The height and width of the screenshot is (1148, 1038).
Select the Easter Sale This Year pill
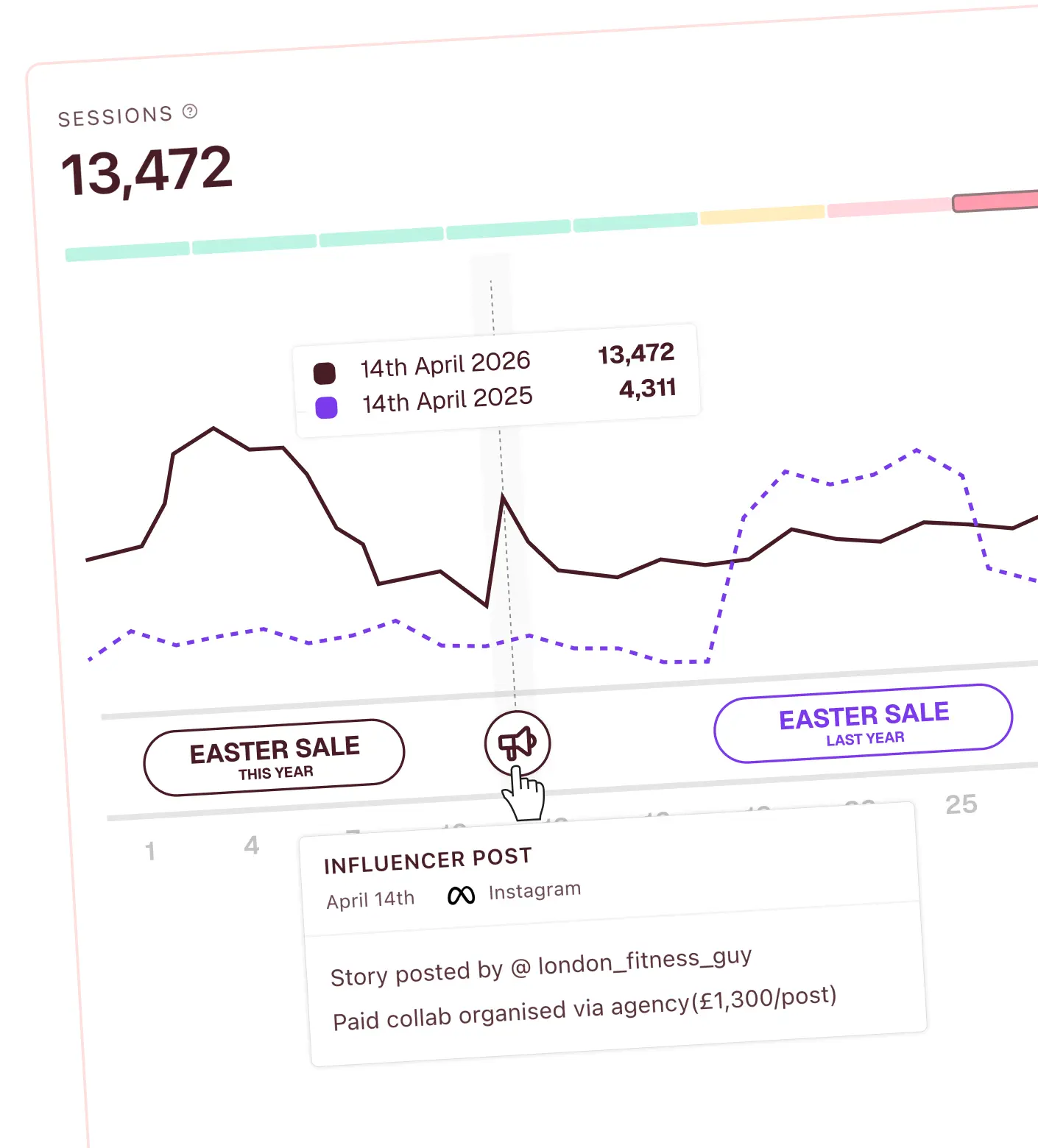[x=275, y=758]
